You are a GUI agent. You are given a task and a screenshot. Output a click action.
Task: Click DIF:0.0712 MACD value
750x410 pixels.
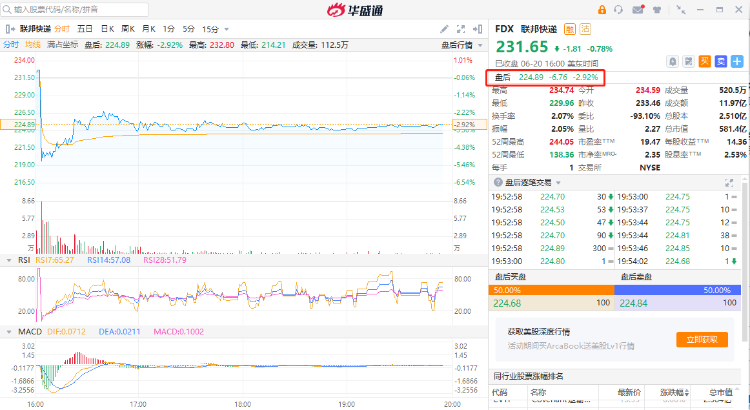(x=66, y=332)
